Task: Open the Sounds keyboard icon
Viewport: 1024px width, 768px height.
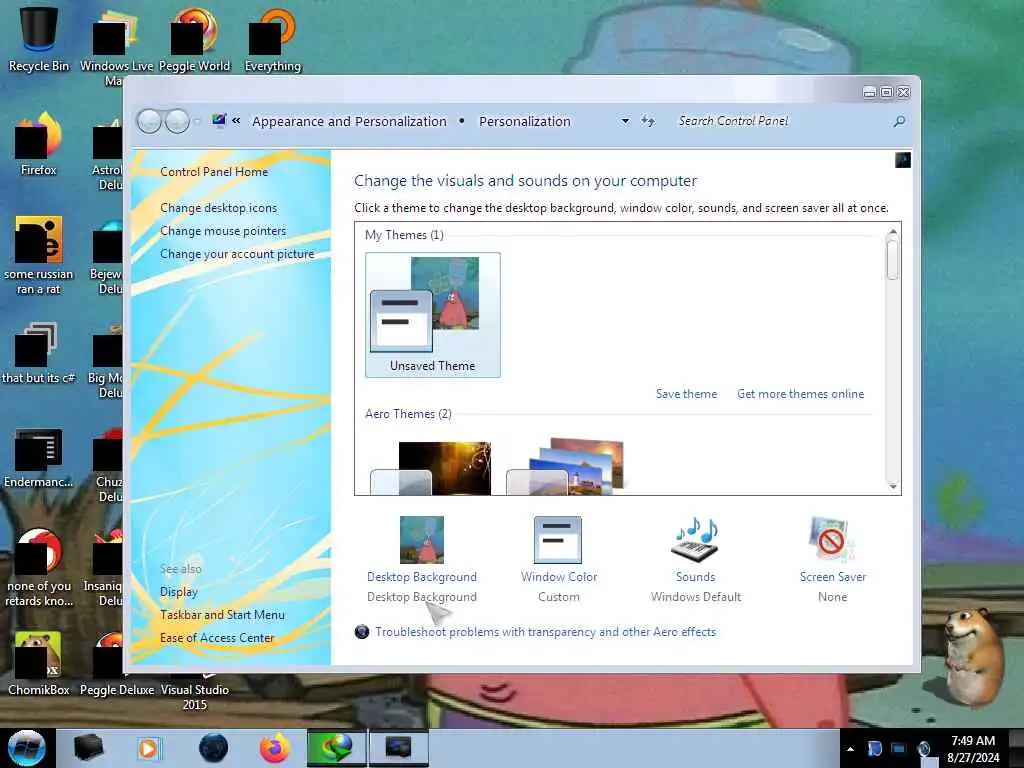Action: pyautogui.click(x=695, y=539)
